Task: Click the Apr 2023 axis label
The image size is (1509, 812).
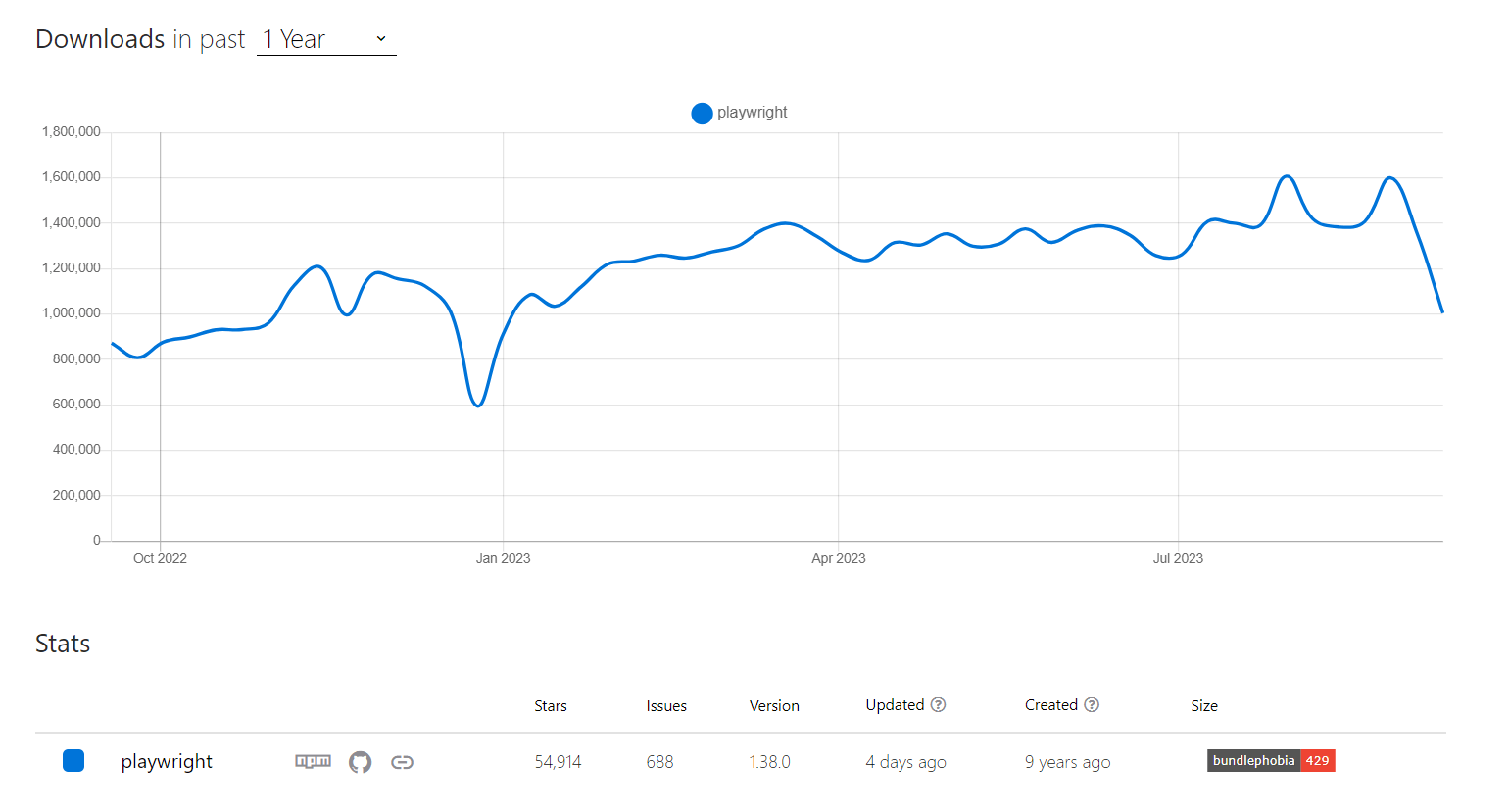Action: tap(839, 558)
